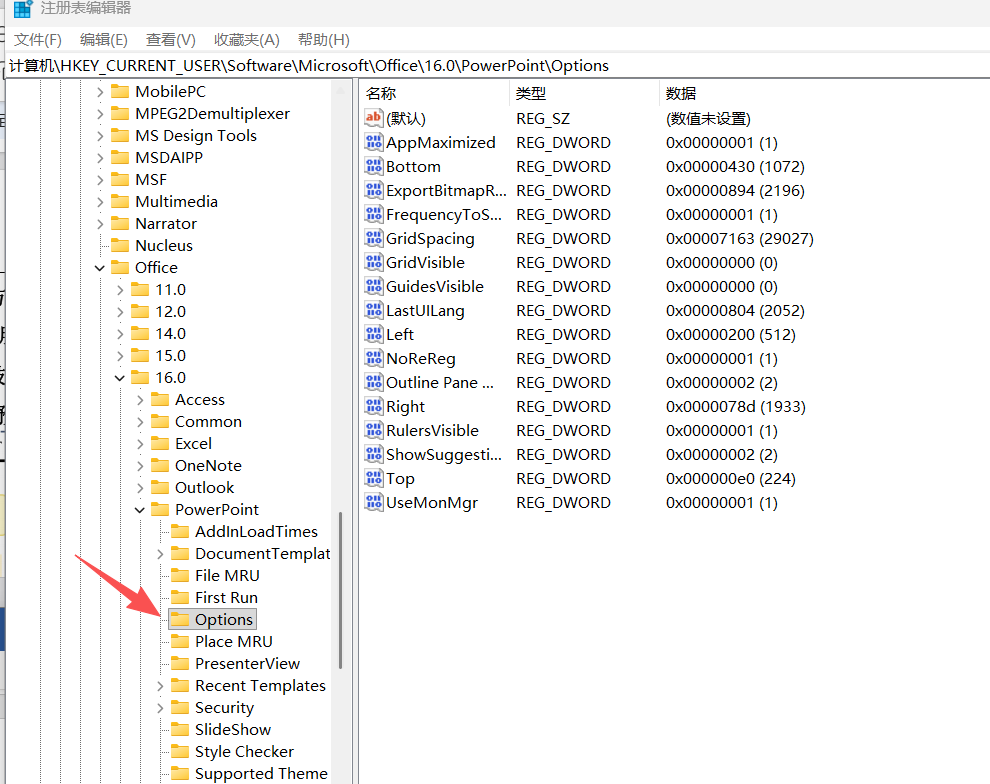The image size is (990, 784).
Task: Click the Options folder icon
Action: [x=180, y=619]
